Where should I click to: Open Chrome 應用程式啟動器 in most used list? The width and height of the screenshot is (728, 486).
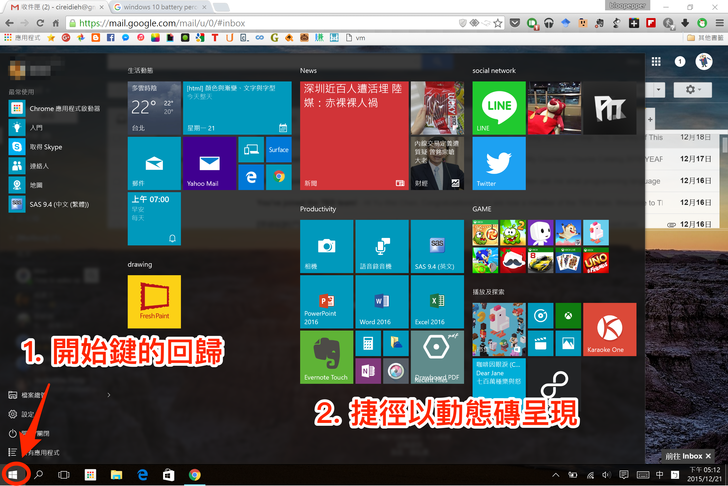[x=55, y=109]
